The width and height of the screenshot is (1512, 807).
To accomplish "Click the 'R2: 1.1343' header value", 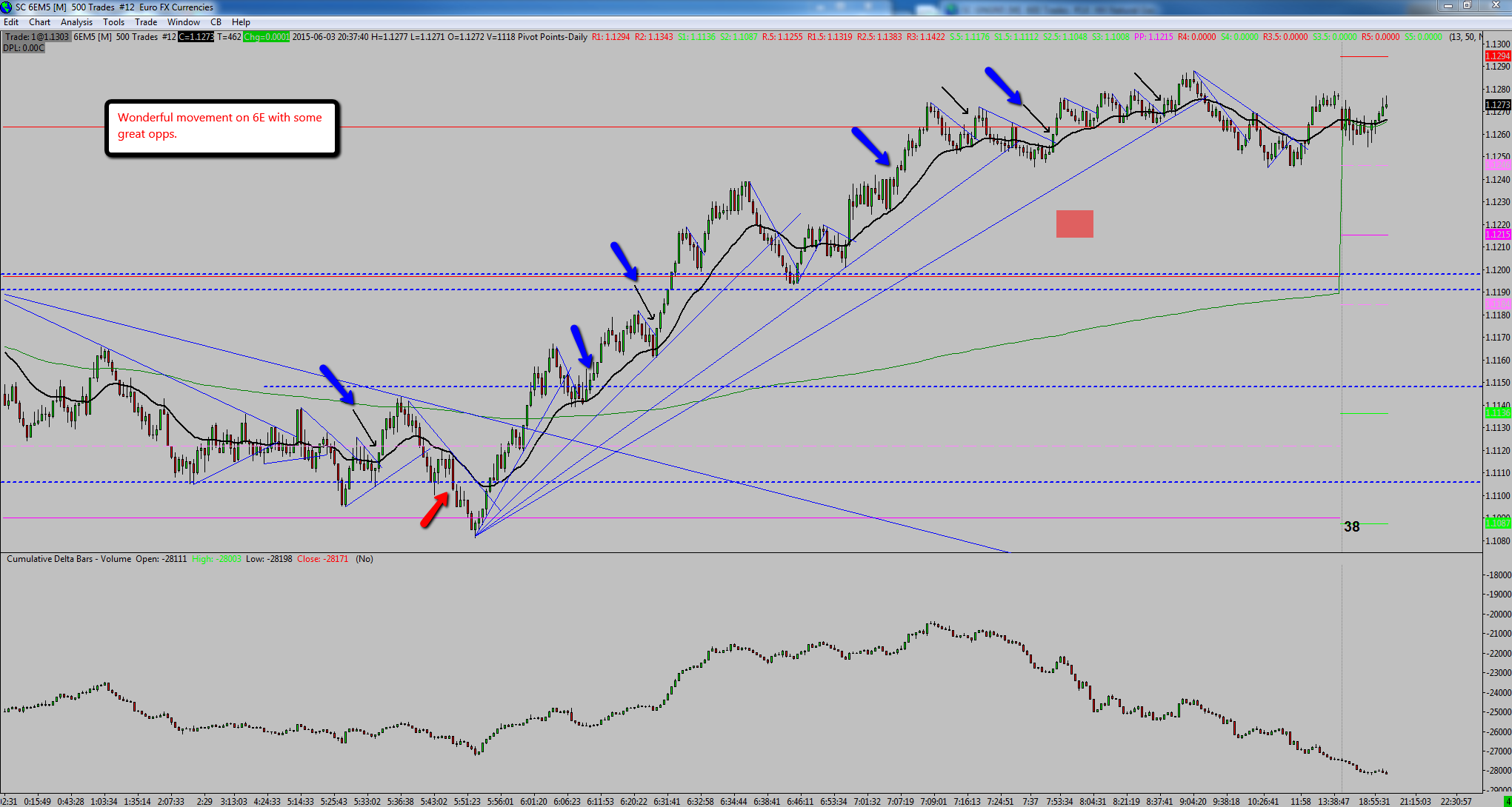I will click(x=654, y=37).
